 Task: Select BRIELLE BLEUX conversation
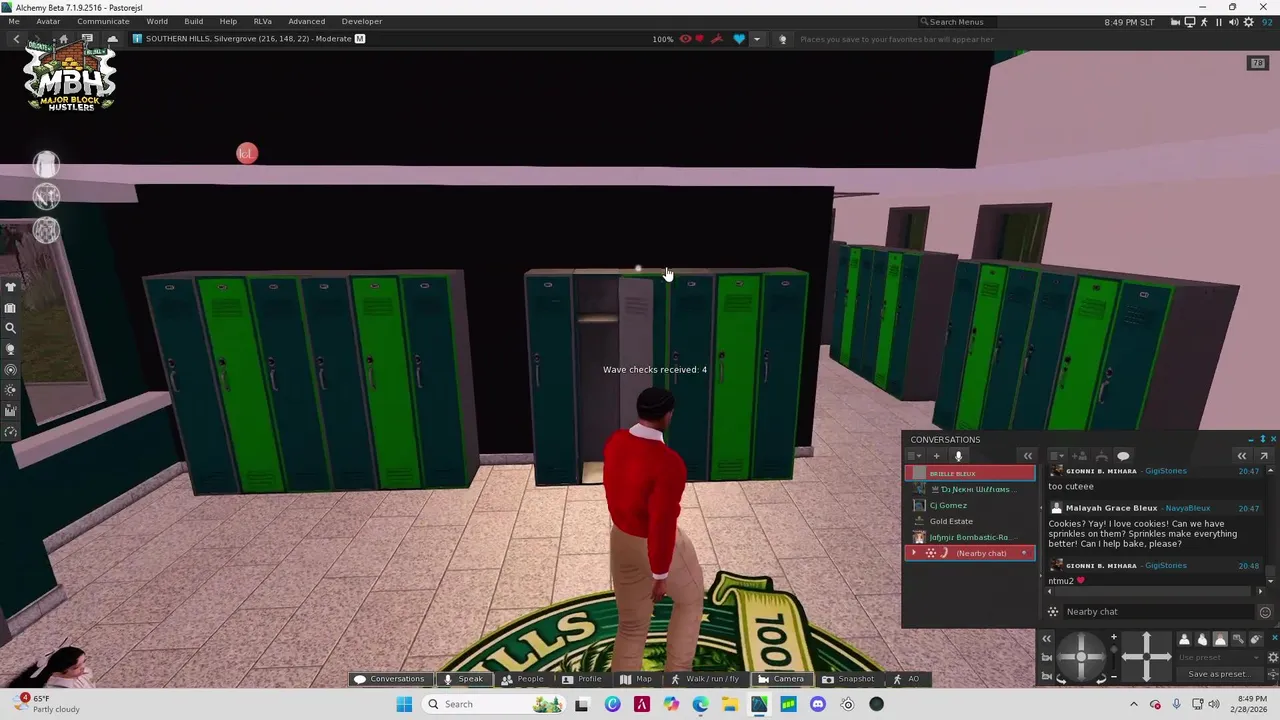970,473
